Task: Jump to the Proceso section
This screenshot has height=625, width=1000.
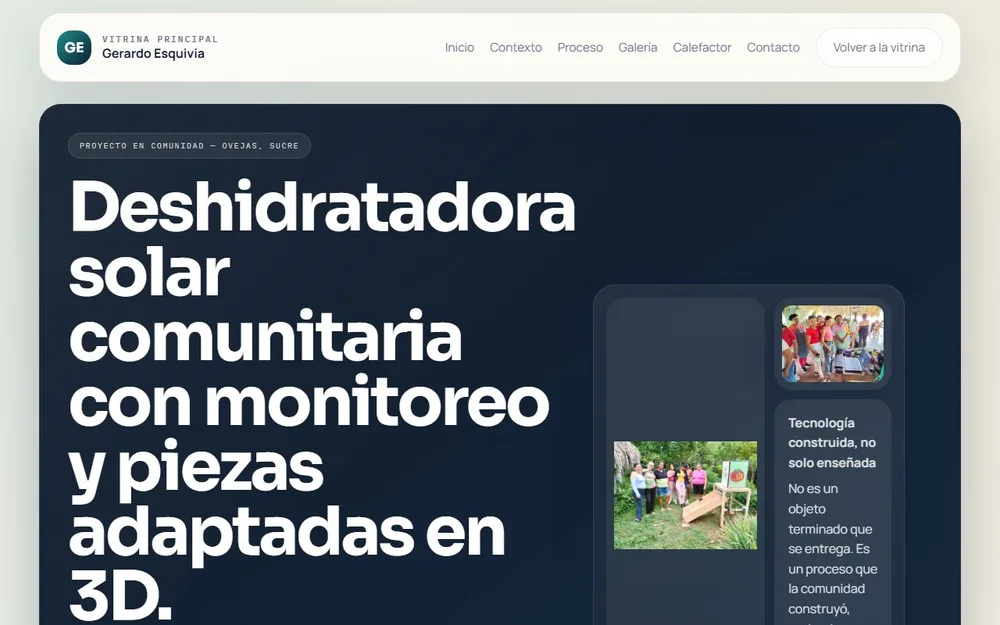Action: (x=580, y=47)
